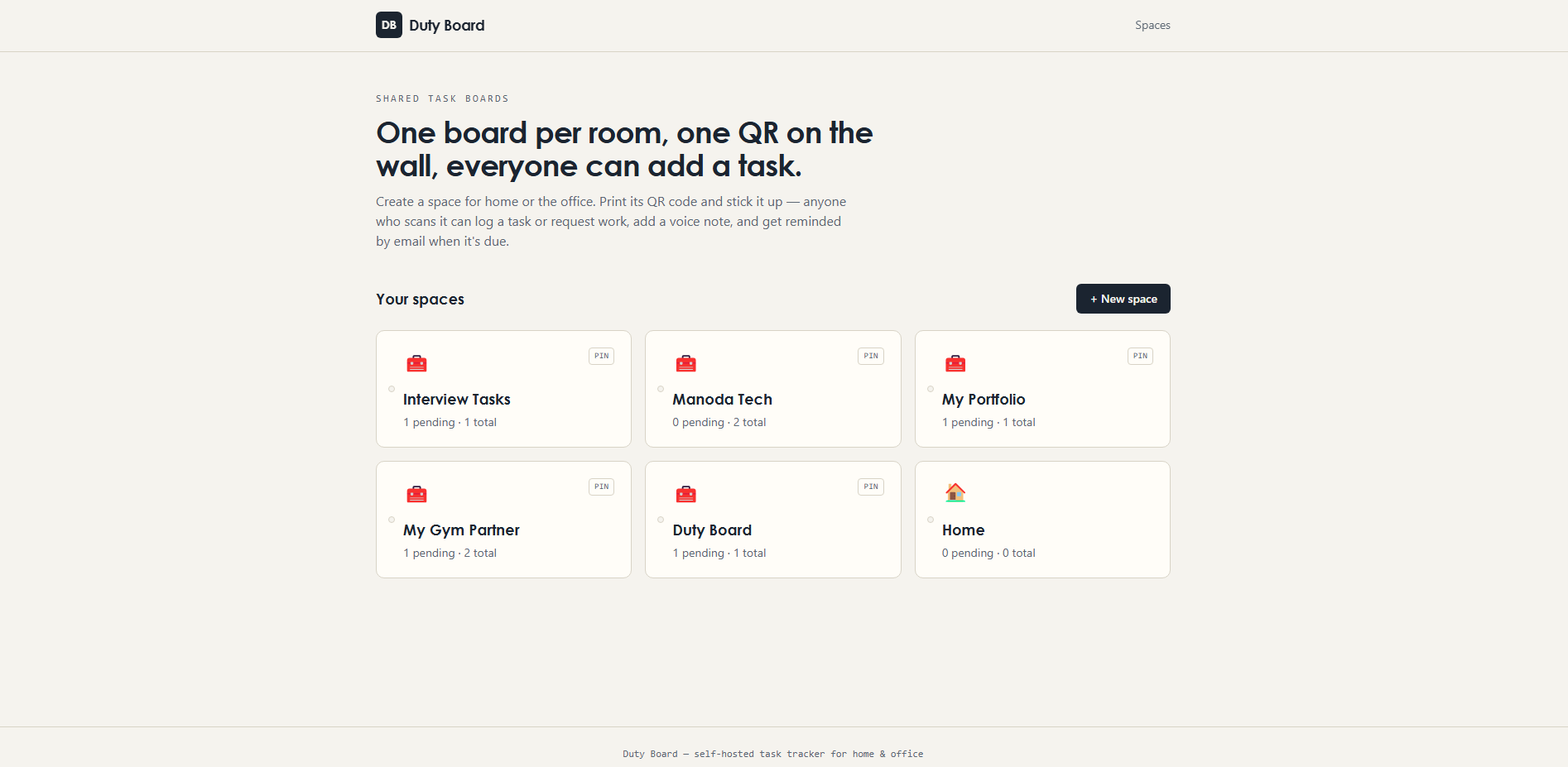The width and height of the screenshot is (1568, 767).
Task: Open the Home space title
Action: point(964,530)
